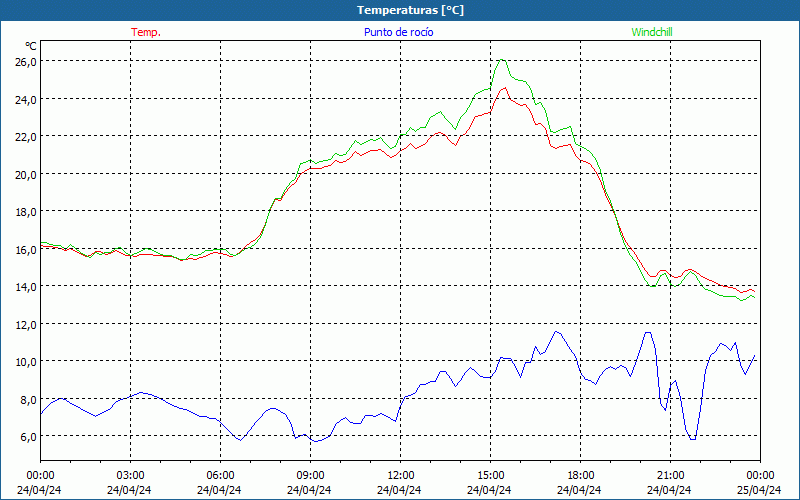Click the '15:00' time axis label
Screen dimensions: 800x500
(490, 476)
